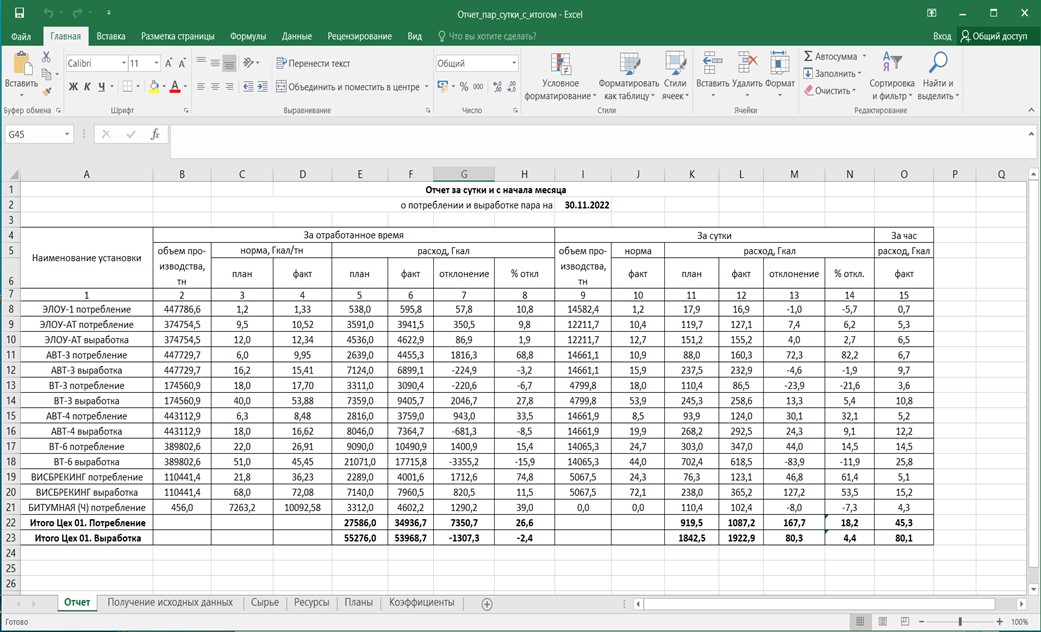Open Найти и выделить menu
The height and width of the screenshot is (632, 1041).
click(938, 76)
